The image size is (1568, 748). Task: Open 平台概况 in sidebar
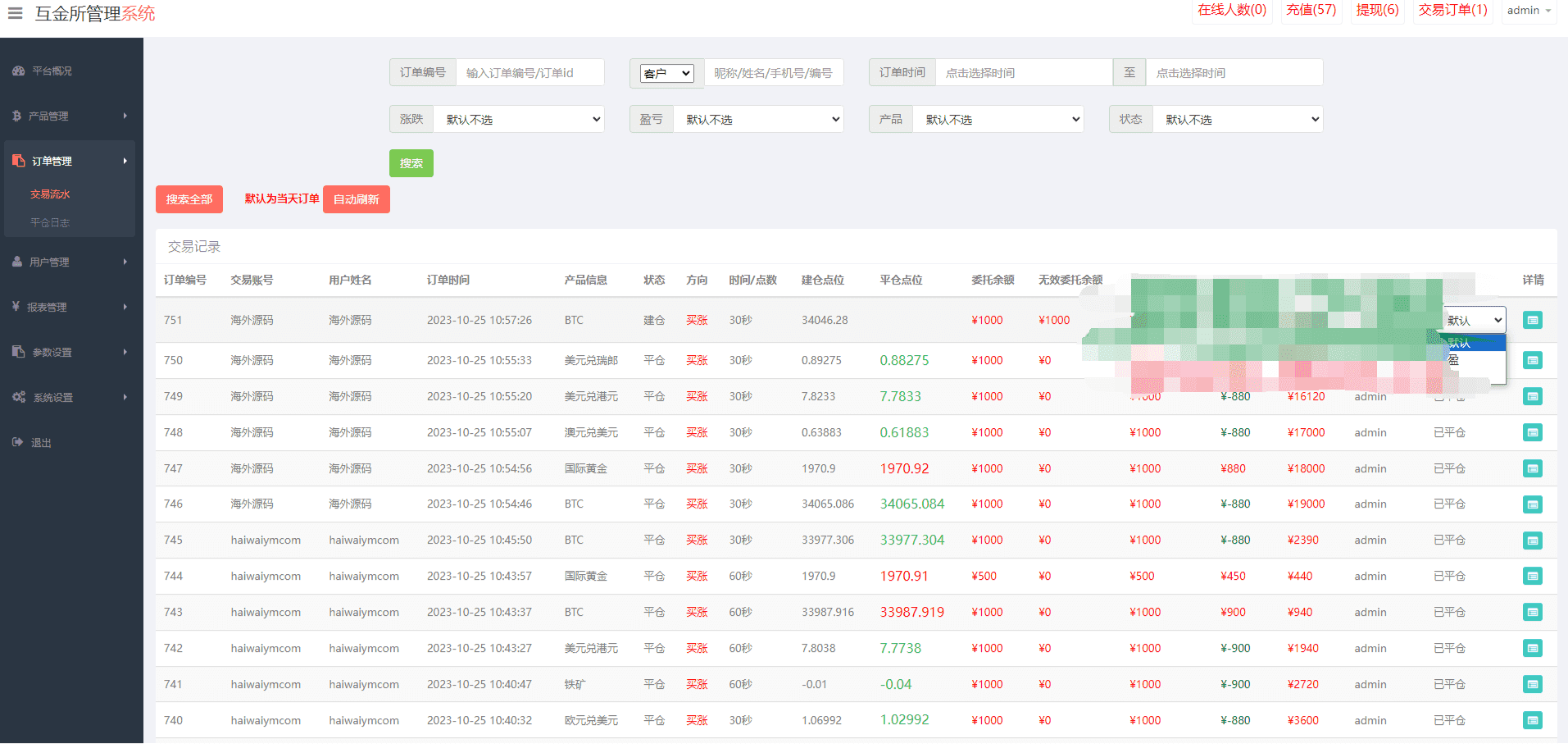click(x=52, y=71)
